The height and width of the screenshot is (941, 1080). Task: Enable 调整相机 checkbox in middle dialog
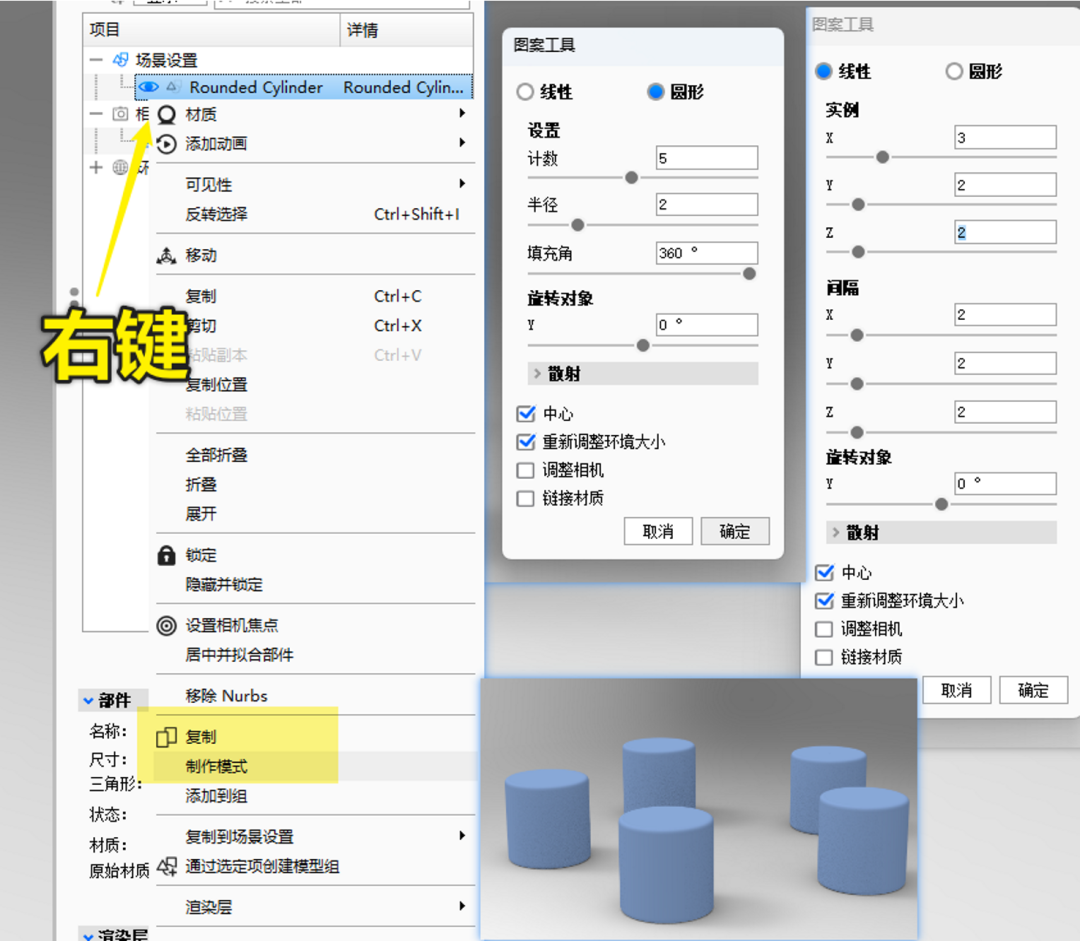526,470
